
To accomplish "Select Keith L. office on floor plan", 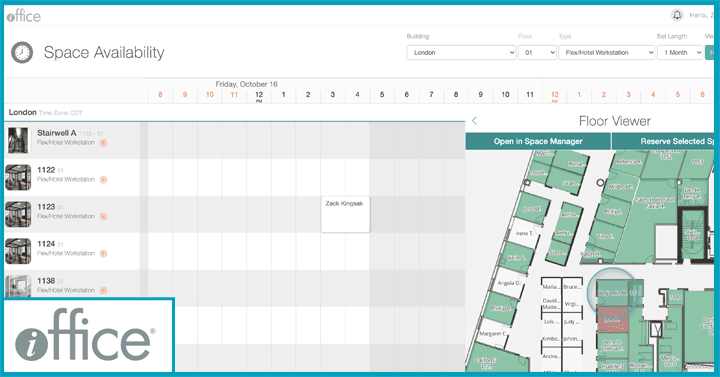I will (x=517, y=258).
